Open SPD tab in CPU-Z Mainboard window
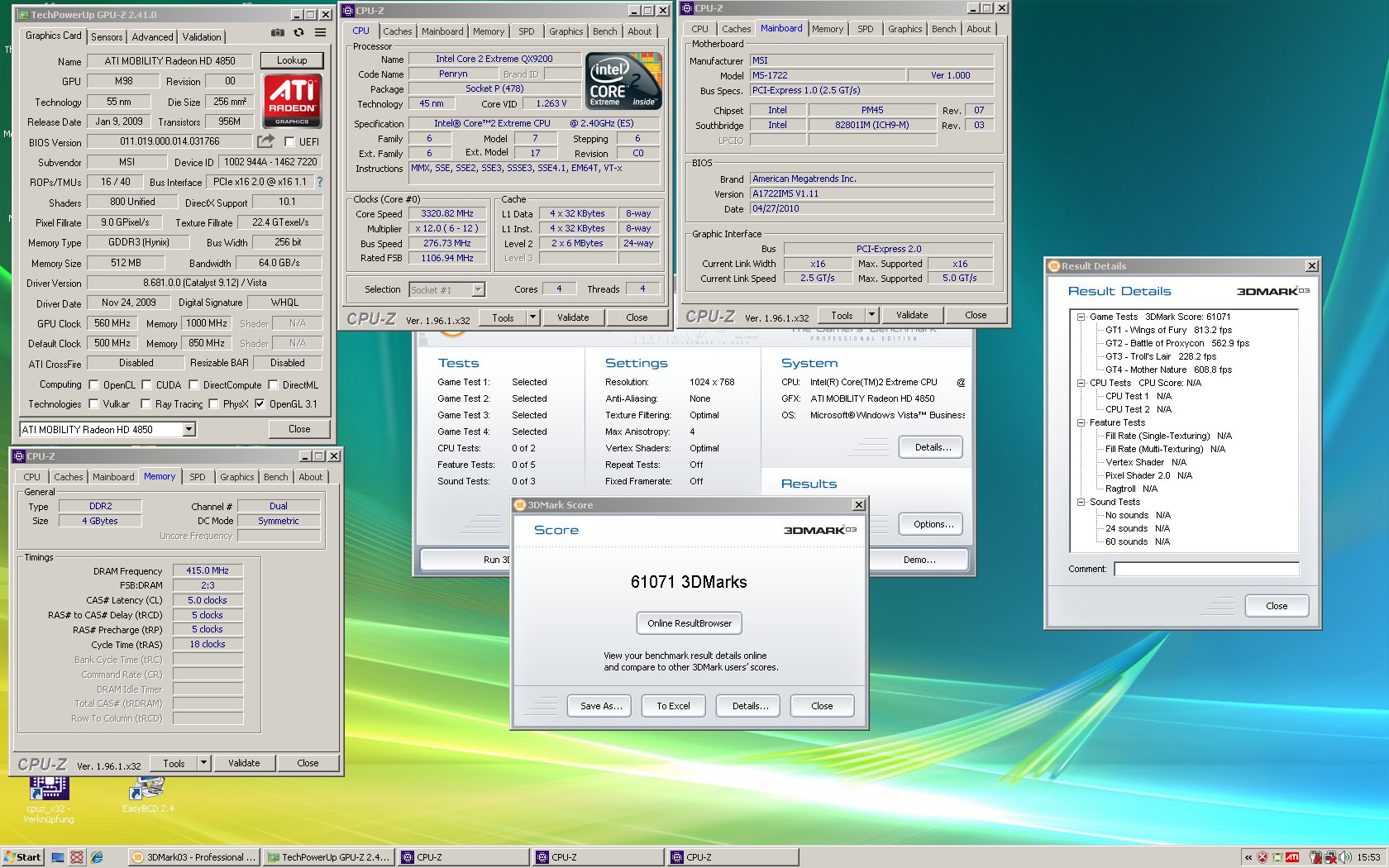Screen dimensions: 1389x868 (x=866, y=29)
